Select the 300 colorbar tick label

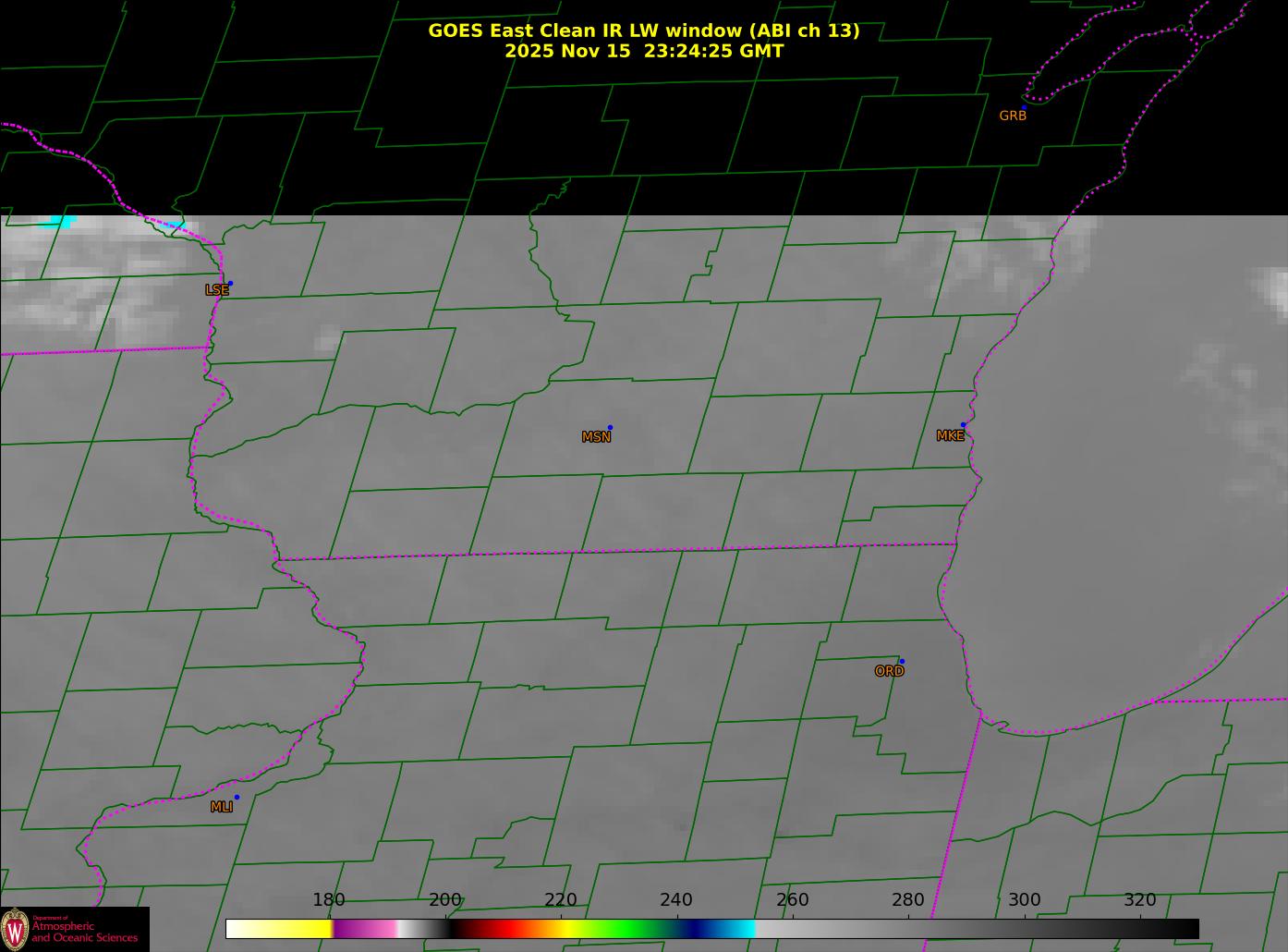(1024, 900)
